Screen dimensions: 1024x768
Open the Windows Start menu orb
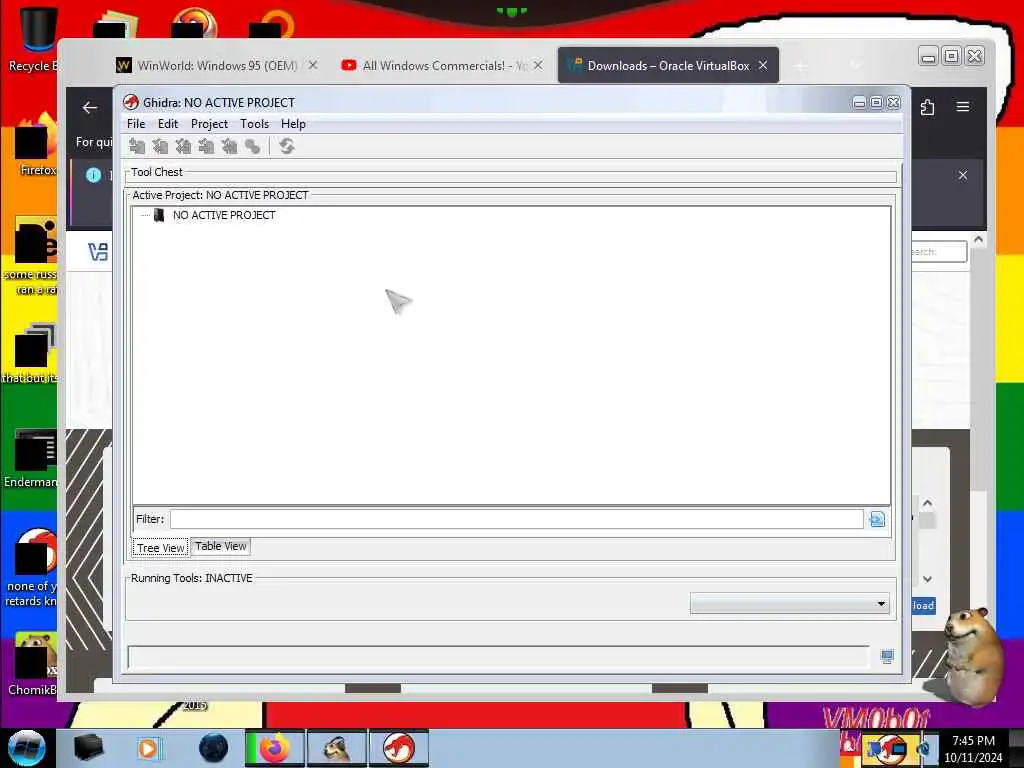click(27, 748)
